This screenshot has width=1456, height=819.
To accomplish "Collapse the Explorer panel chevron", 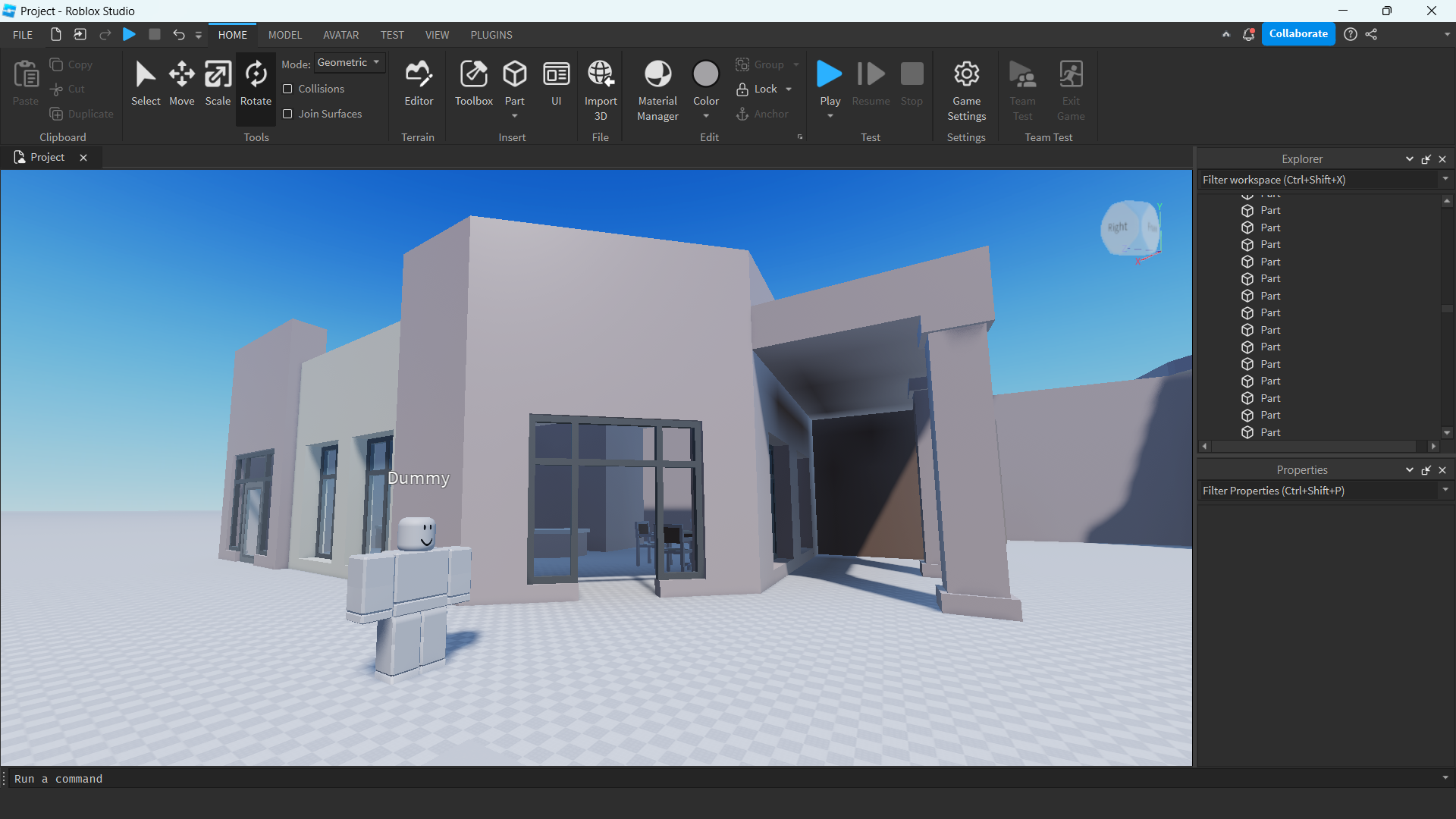I will pyautogui.click(x=1409, y=159).
